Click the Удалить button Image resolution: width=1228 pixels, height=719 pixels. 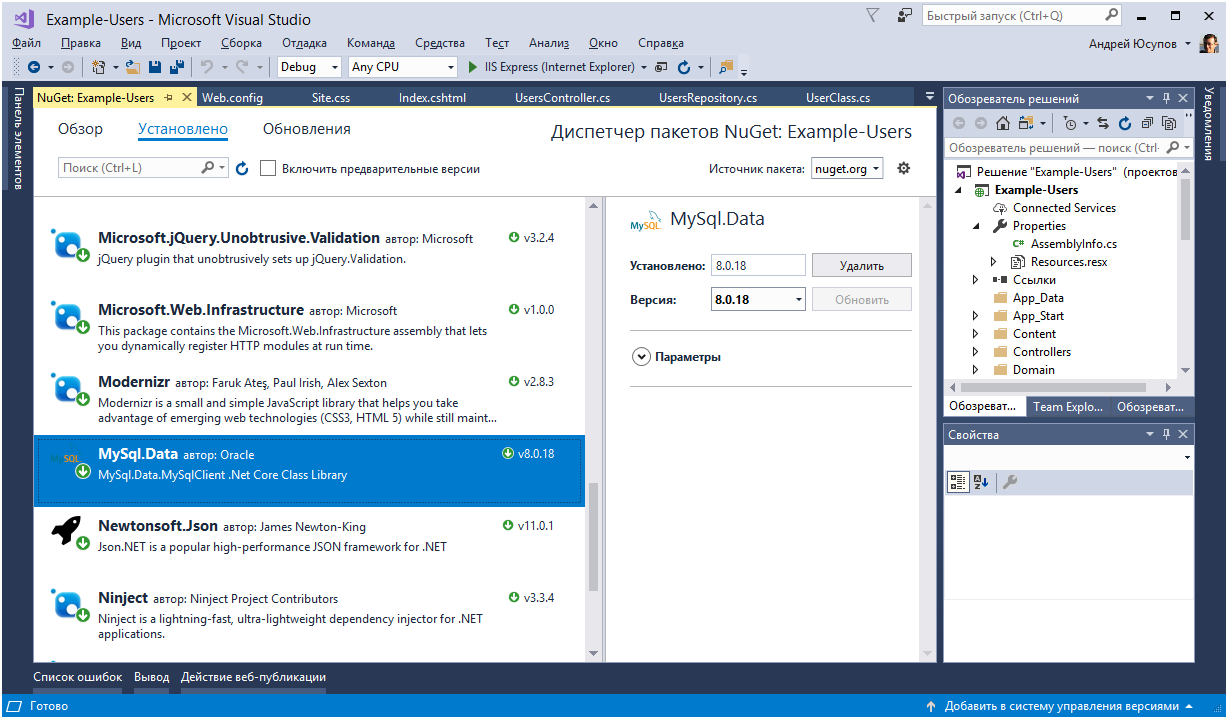[862, 265]
